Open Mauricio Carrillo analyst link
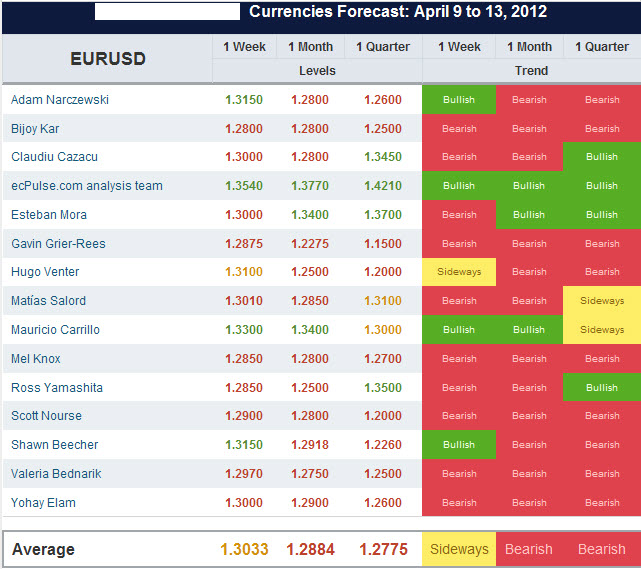Viewport: 641px width, 569px height. point(55,330)
